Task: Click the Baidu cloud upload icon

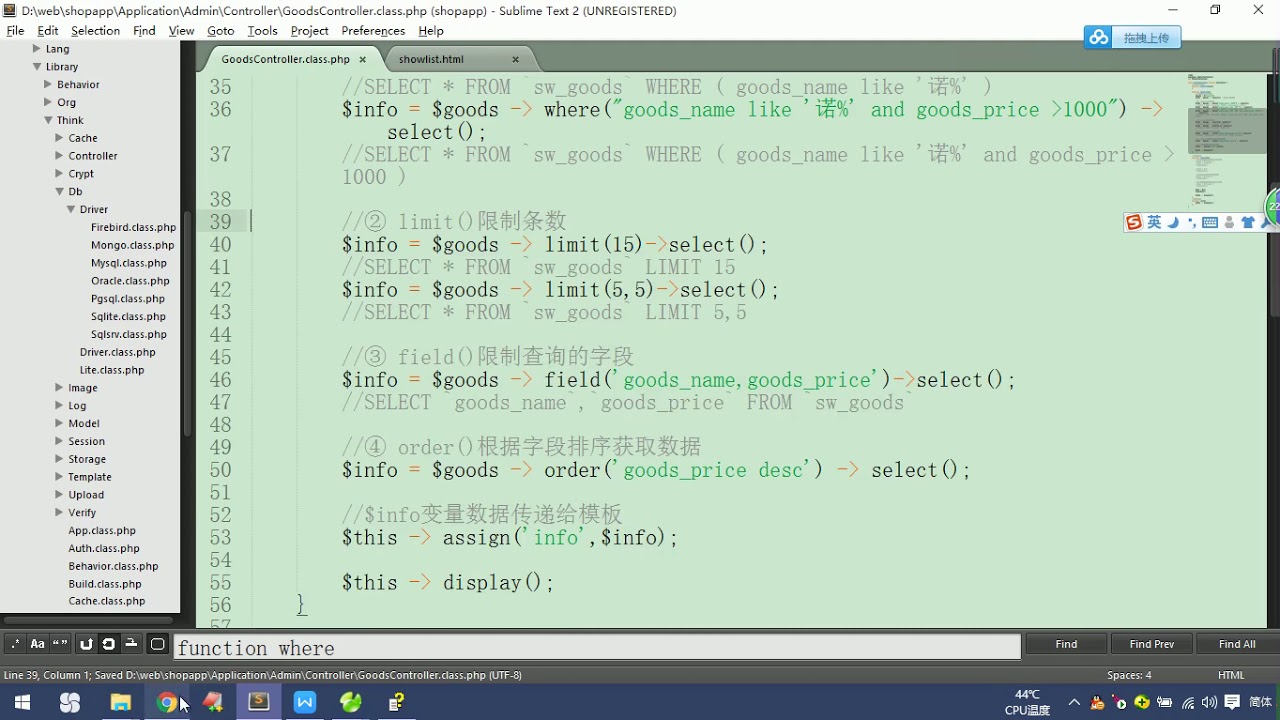Action: (1099, 38)
